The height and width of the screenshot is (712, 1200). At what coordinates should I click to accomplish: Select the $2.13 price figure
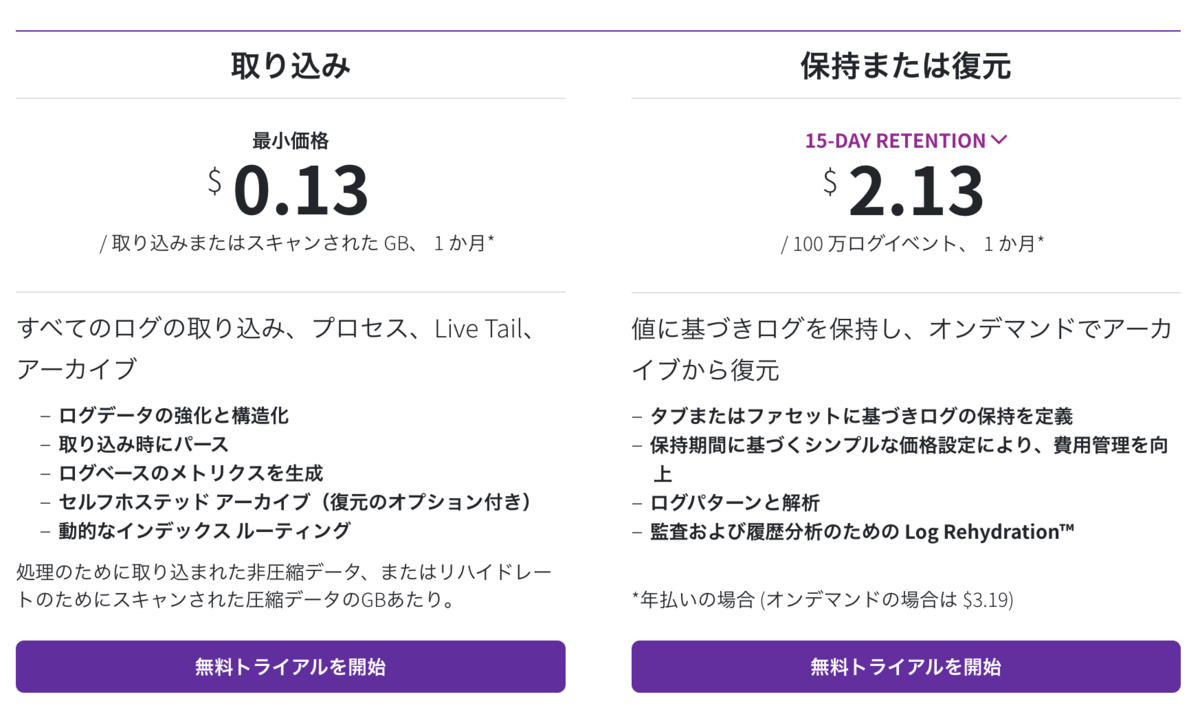pyautogui.click(x=904, y=190)
